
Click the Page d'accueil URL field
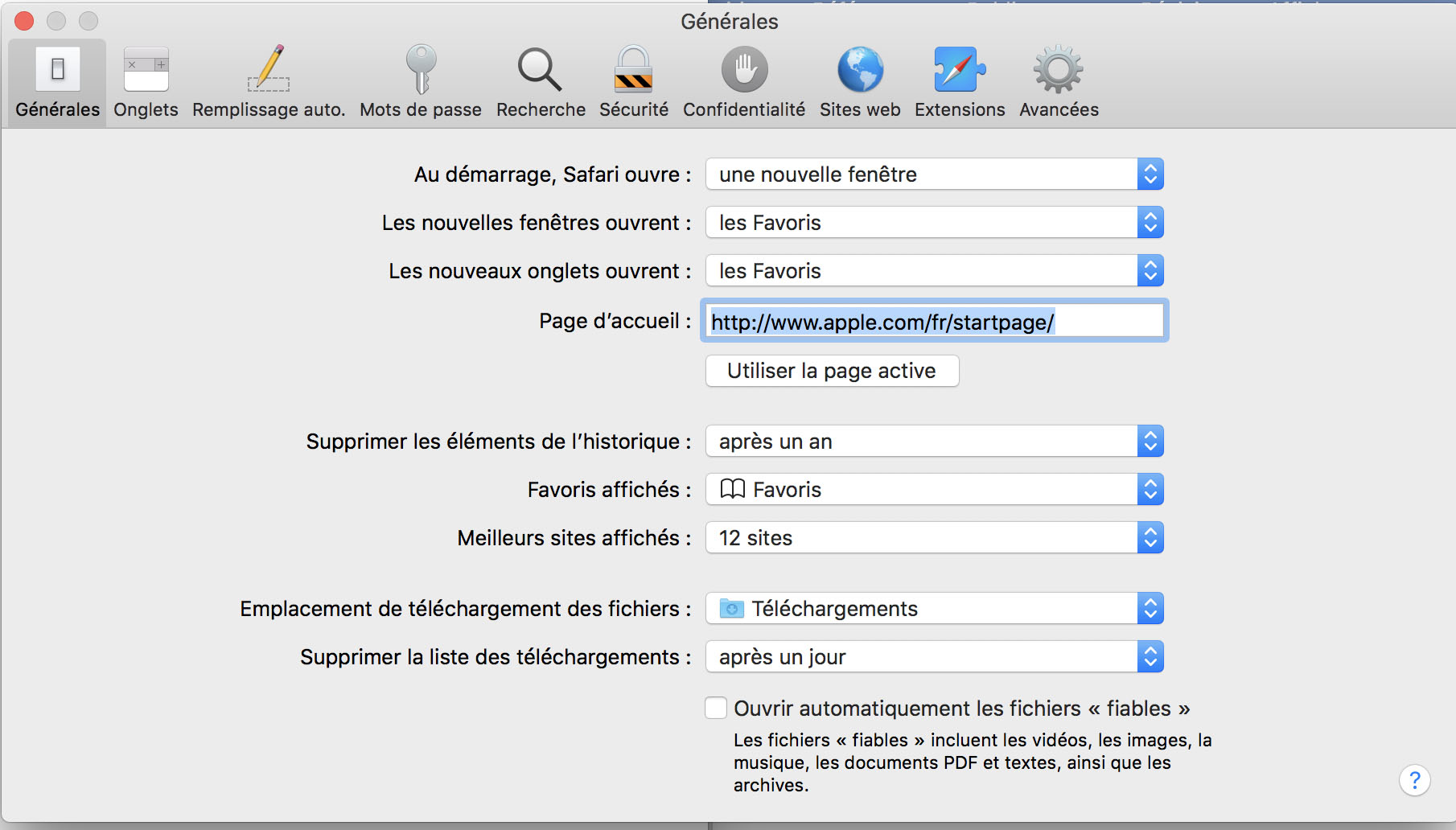point(935,322)
